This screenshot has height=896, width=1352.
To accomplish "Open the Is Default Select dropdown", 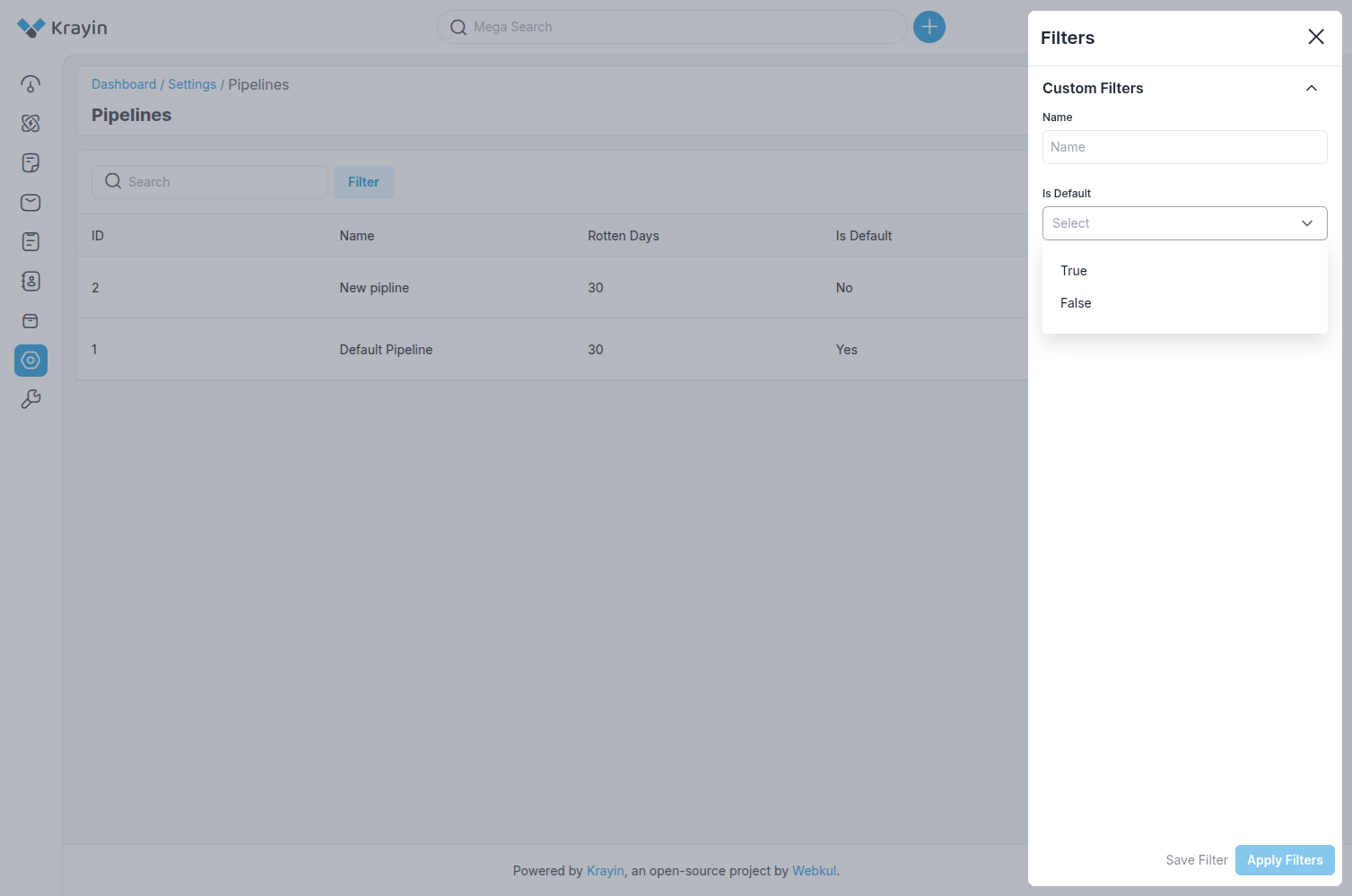I will point(1184,223).
